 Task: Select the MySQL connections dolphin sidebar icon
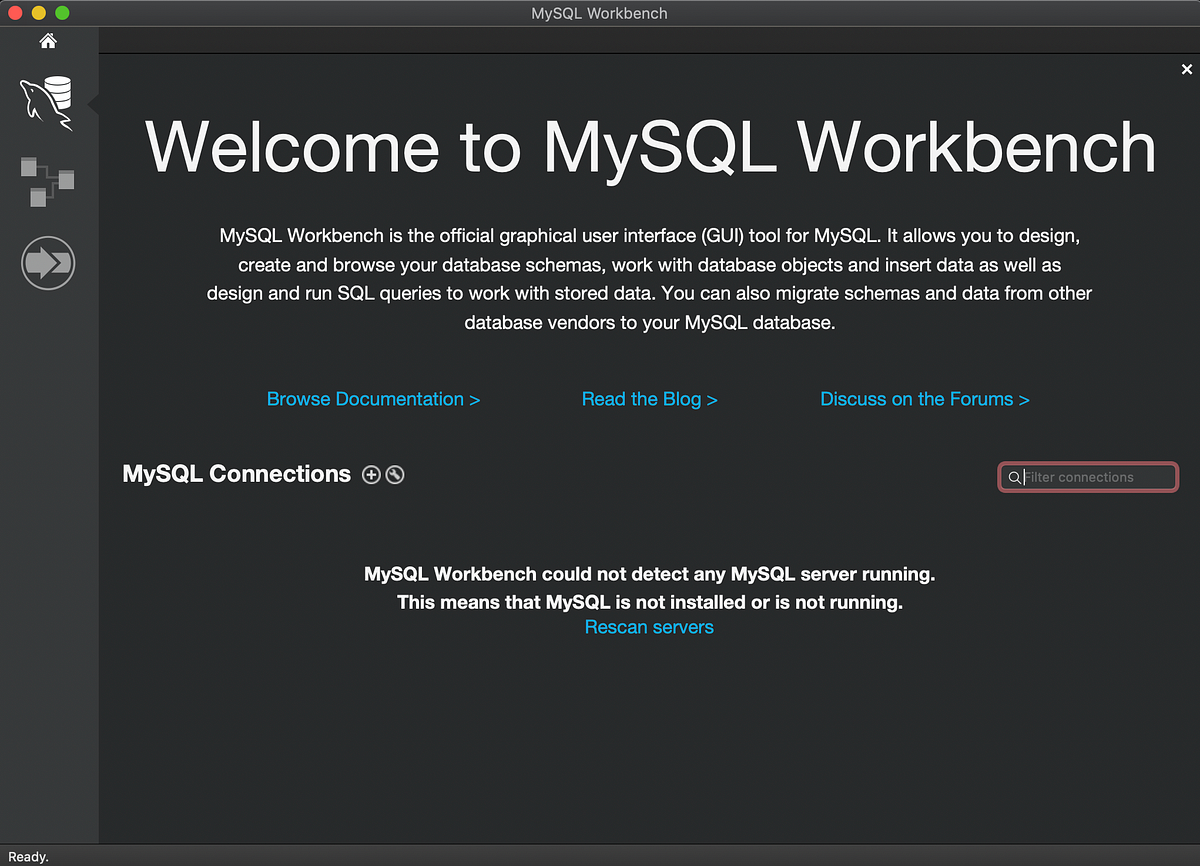47,103
